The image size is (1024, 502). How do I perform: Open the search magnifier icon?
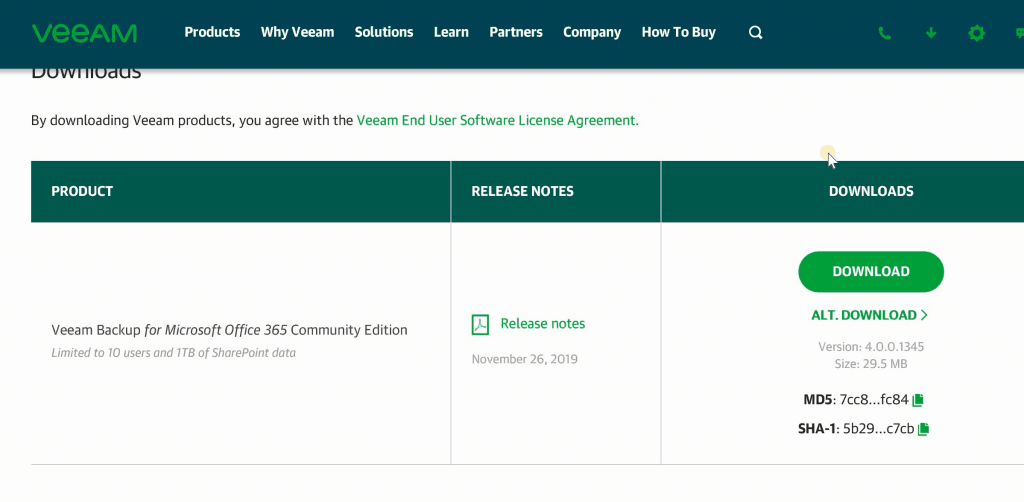(756, 33)
